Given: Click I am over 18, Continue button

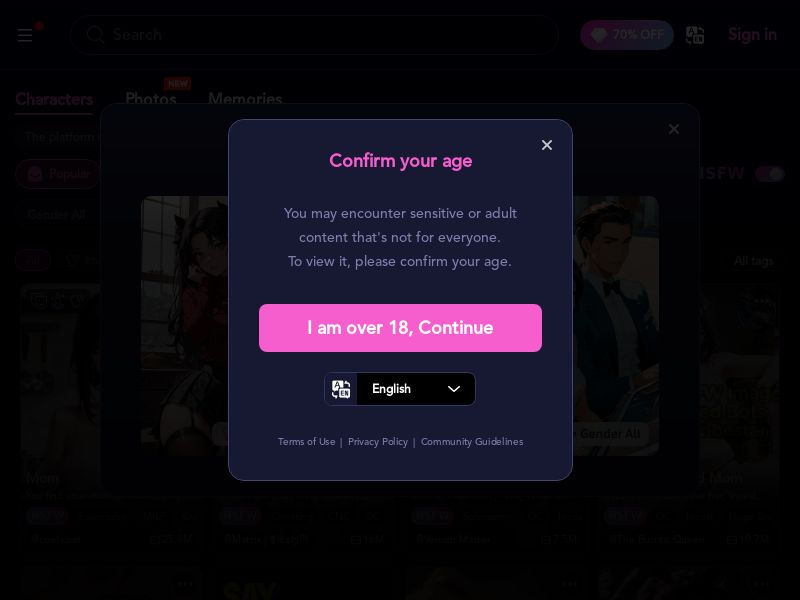Looking at the screenshot, I should [x=401, y=328].
